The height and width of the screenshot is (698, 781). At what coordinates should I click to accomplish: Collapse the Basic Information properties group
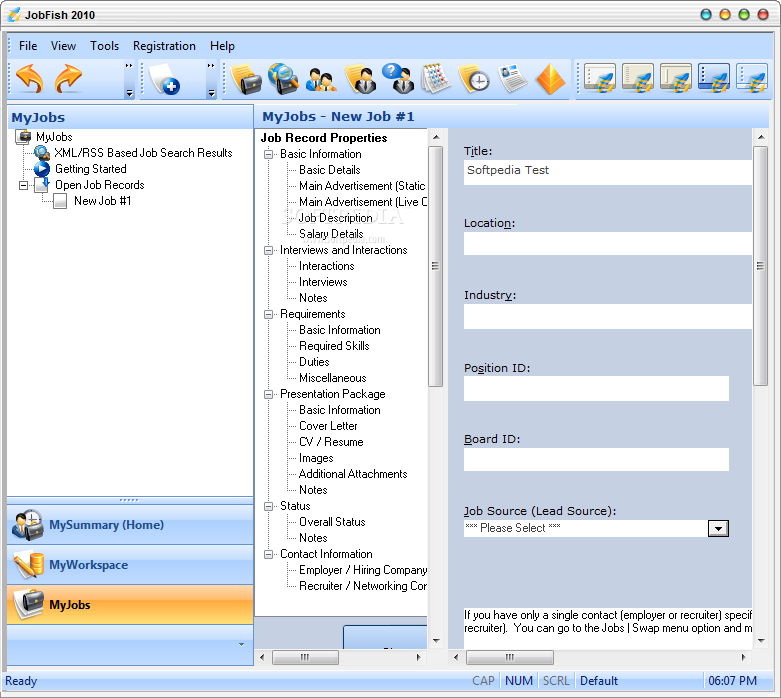click(x=268, y=154)
